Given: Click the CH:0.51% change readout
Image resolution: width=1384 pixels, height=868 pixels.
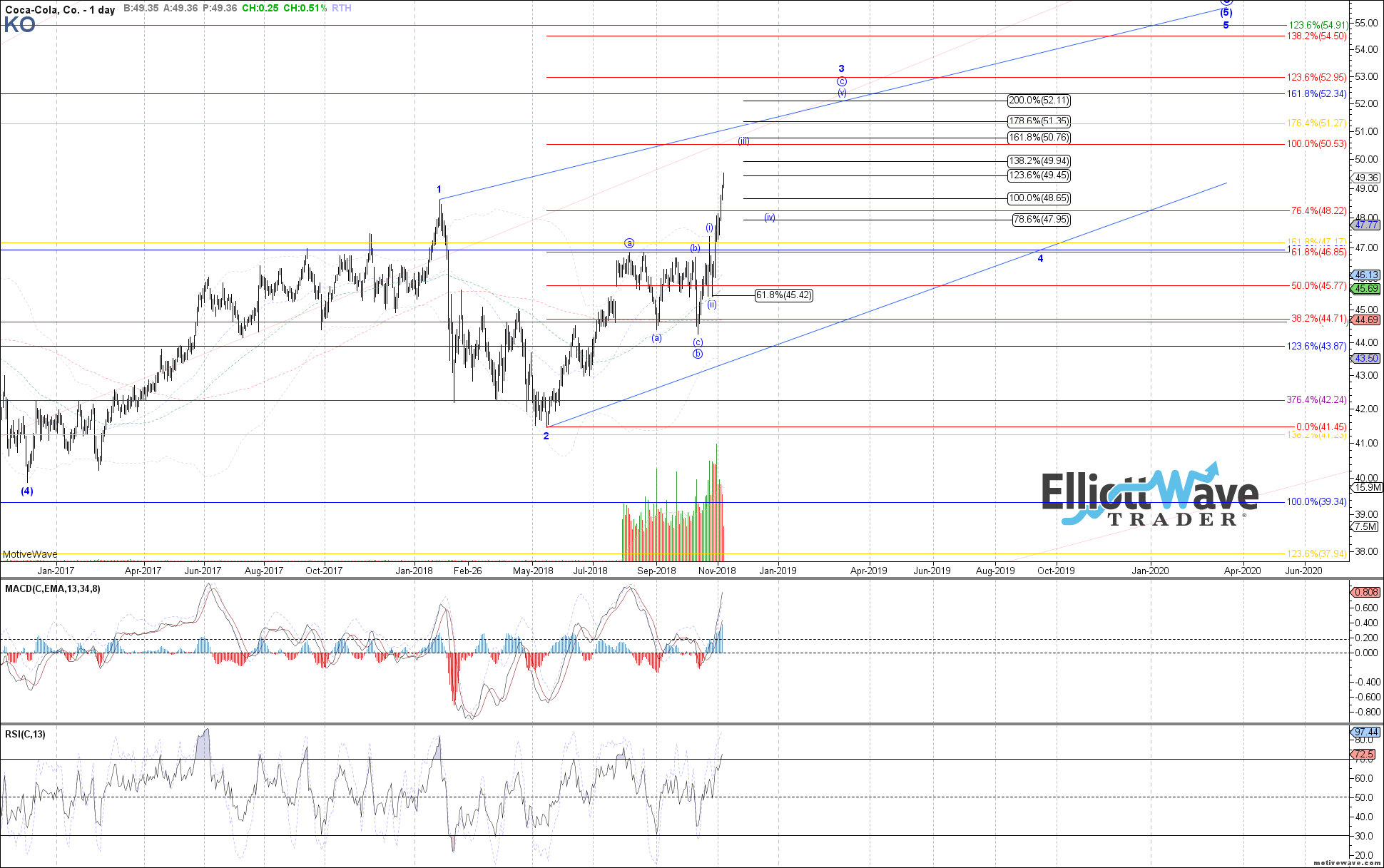Looking at the screenshot, I should (305, 9).
